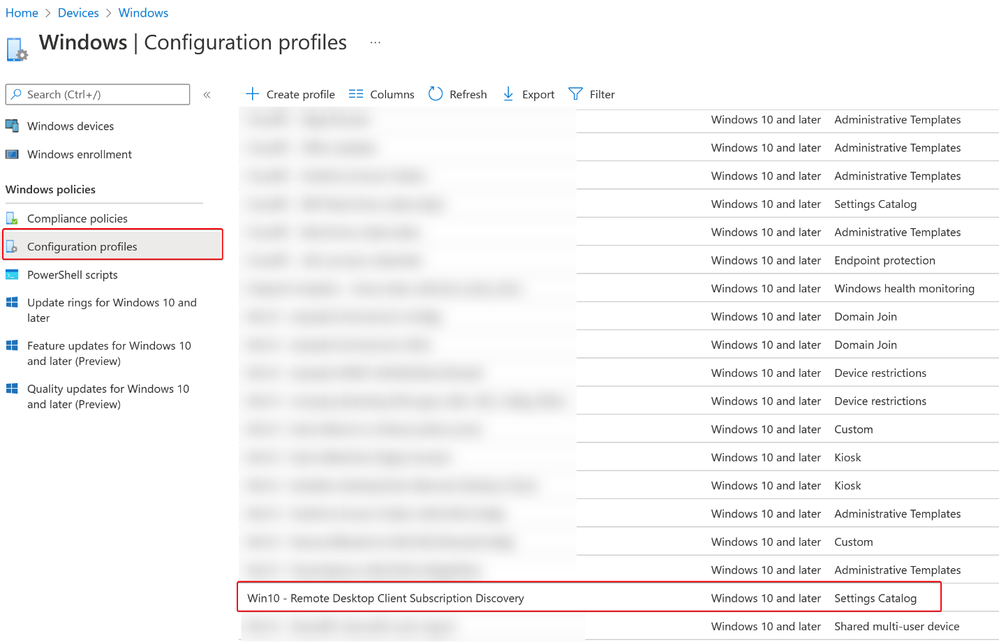Click Windows 10 and later in Shared multi-user row
This screenshot has height=642, width=999.
pos(766,626)
